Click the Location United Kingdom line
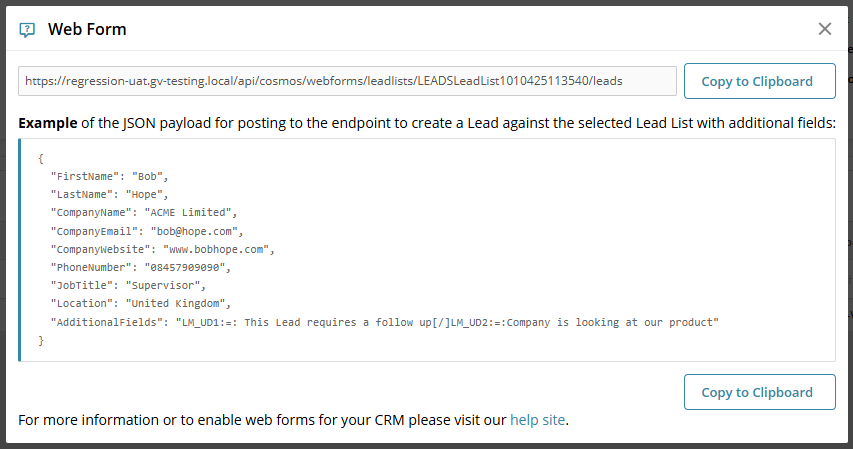The height and width of the screenshot is (449, 853). pyautogui.click(x=141, y=303)
